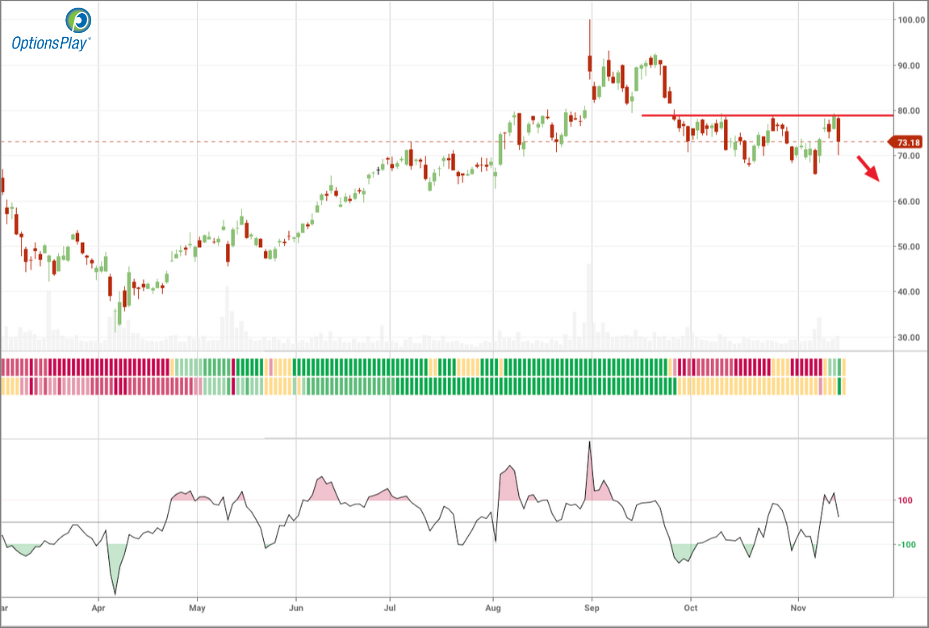Click the Sep label on time axis
929x628 pixels.
click(591, 607)
